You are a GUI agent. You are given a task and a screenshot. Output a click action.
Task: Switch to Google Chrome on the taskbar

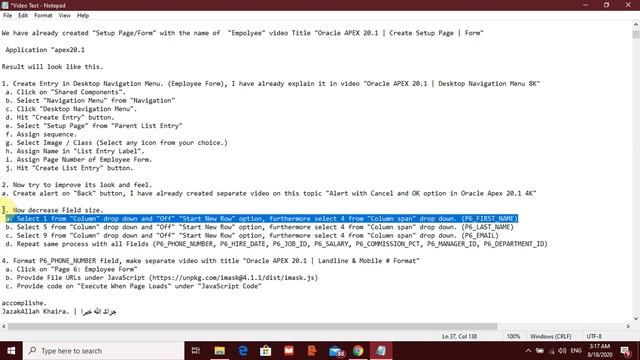(x=358, y=351)
